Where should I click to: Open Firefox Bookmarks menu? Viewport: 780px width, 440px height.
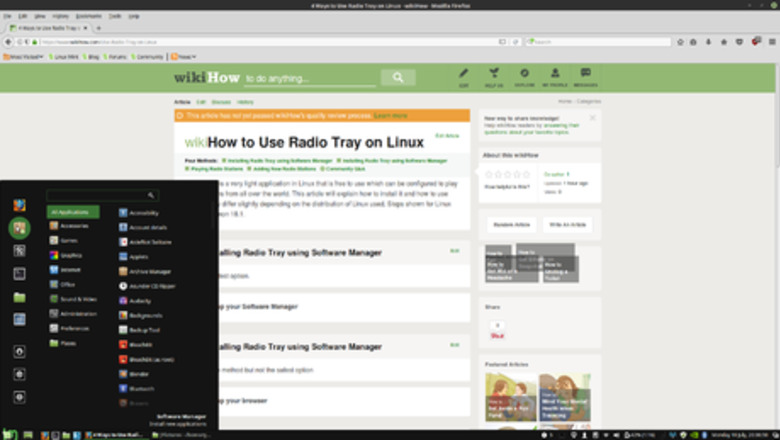click(89, 16)
